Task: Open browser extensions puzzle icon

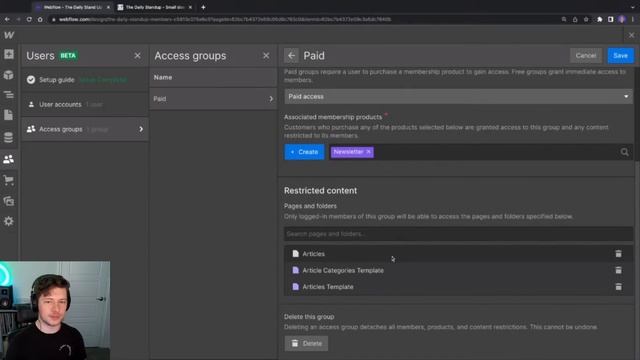Action: 600,19
